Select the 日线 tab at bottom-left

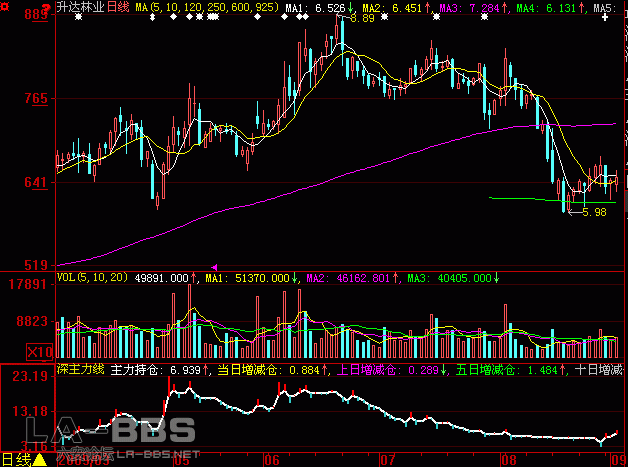[15, 460]
